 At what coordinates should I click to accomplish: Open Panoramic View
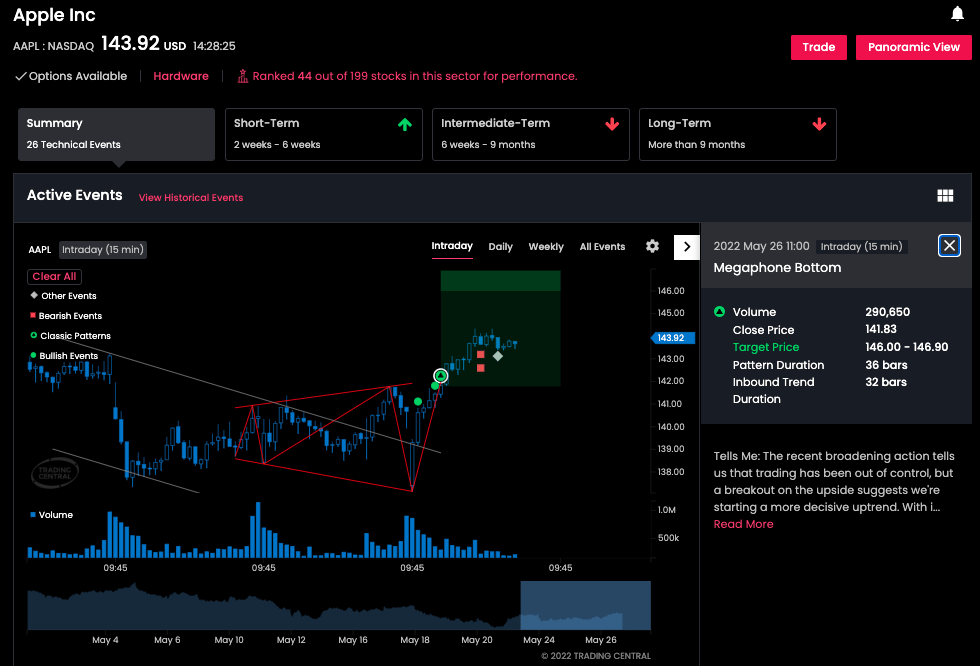913,47
